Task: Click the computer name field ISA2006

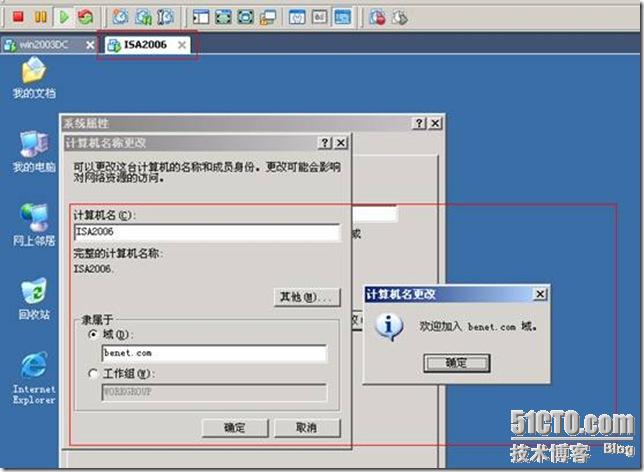Action: click(x=207, y=232)
